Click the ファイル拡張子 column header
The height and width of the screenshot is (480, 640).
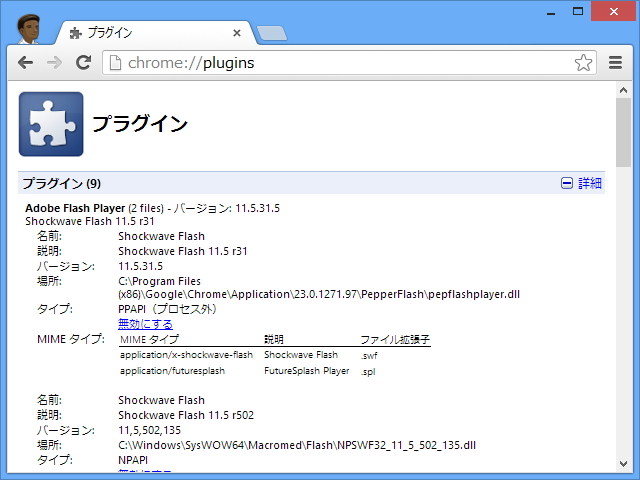(395, 340)
